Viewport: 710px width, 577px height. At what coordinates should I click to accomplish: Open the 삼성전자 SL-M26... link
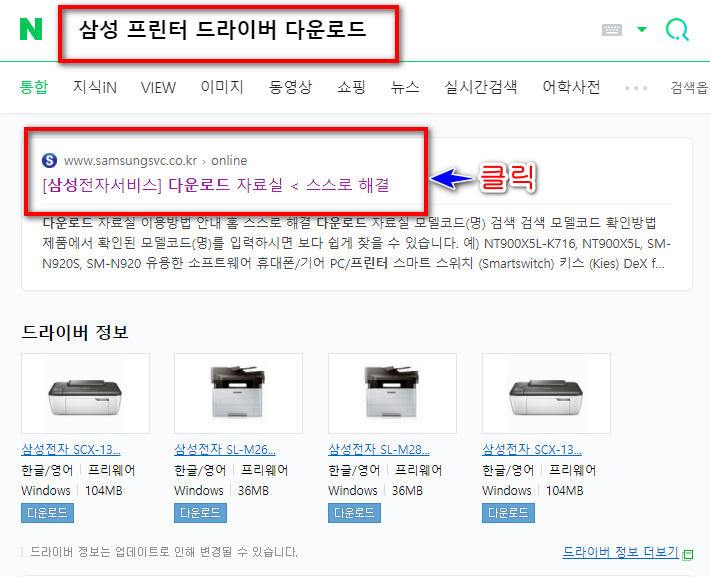pos(225,449)
